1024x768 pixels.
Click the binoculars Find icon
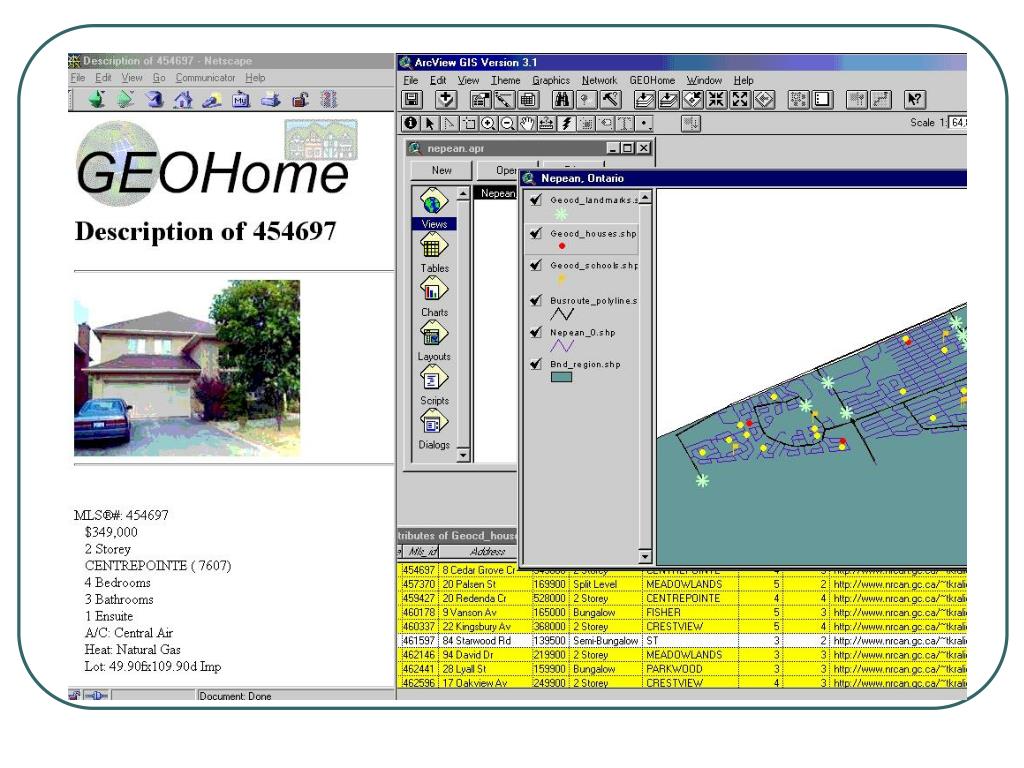pyautogui.click(x=562, y=99)
